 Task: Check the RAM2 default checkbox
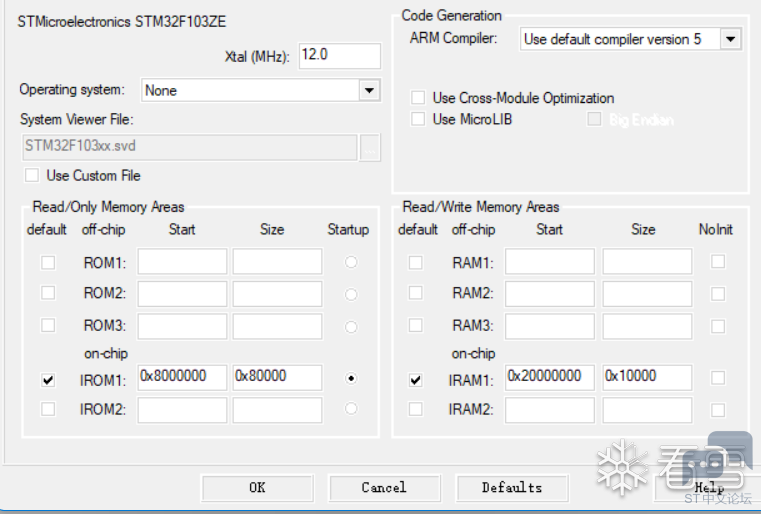(415, 293)
